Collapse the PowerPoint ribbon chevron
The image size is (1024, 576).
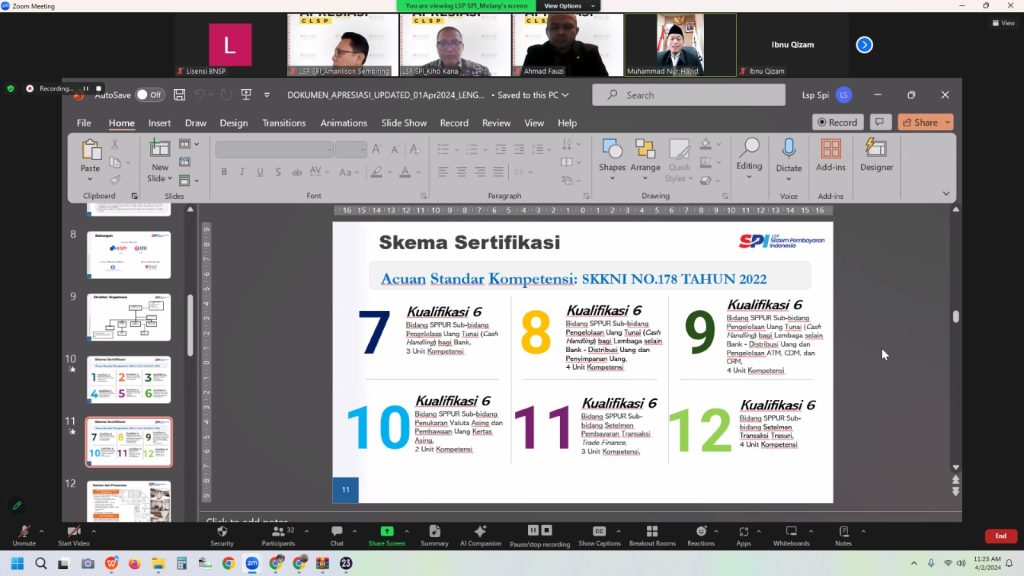point(946,194)
